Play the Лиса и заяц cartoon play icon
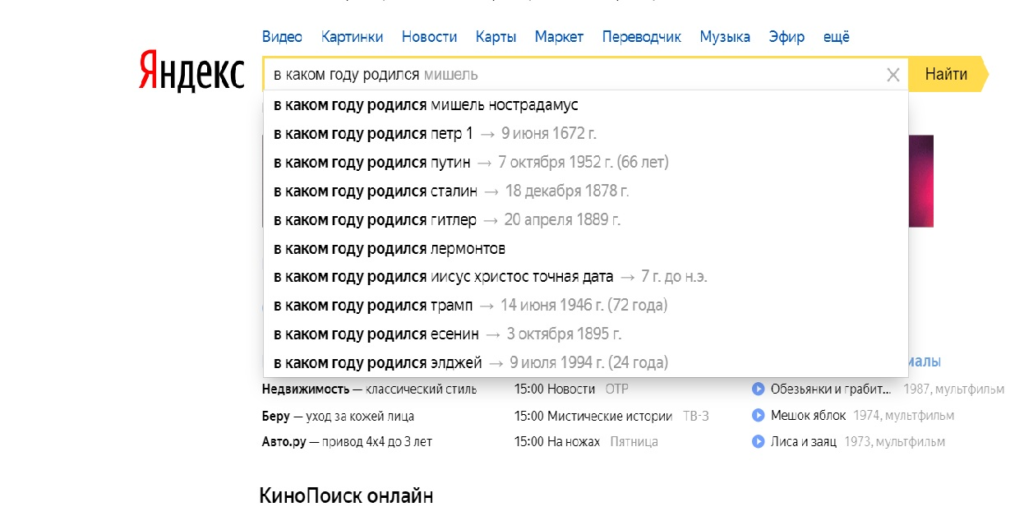1024x516 pixels. pyautogui.click(x=758, y=442)
